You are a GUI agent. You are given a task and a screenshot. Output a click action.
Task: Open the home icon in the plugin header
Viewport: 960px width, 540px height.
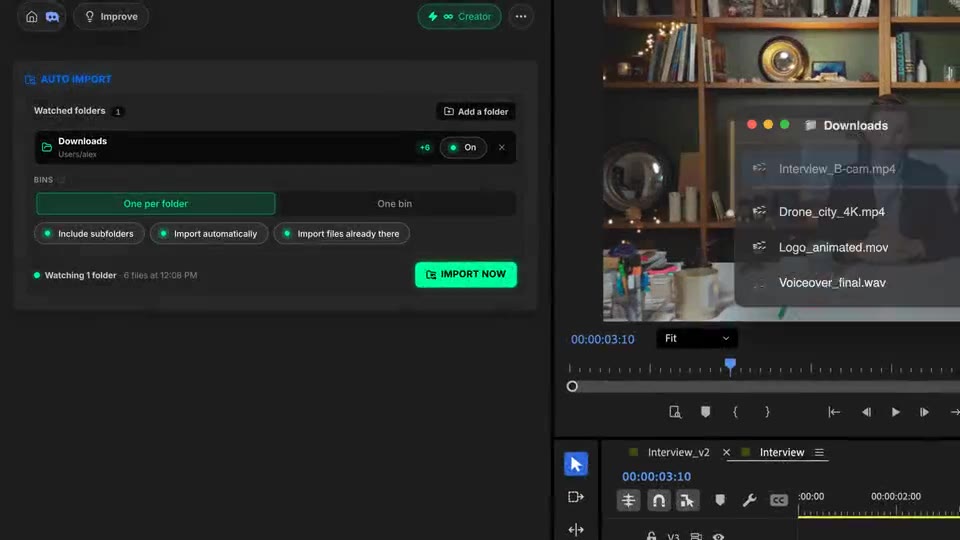31,17
